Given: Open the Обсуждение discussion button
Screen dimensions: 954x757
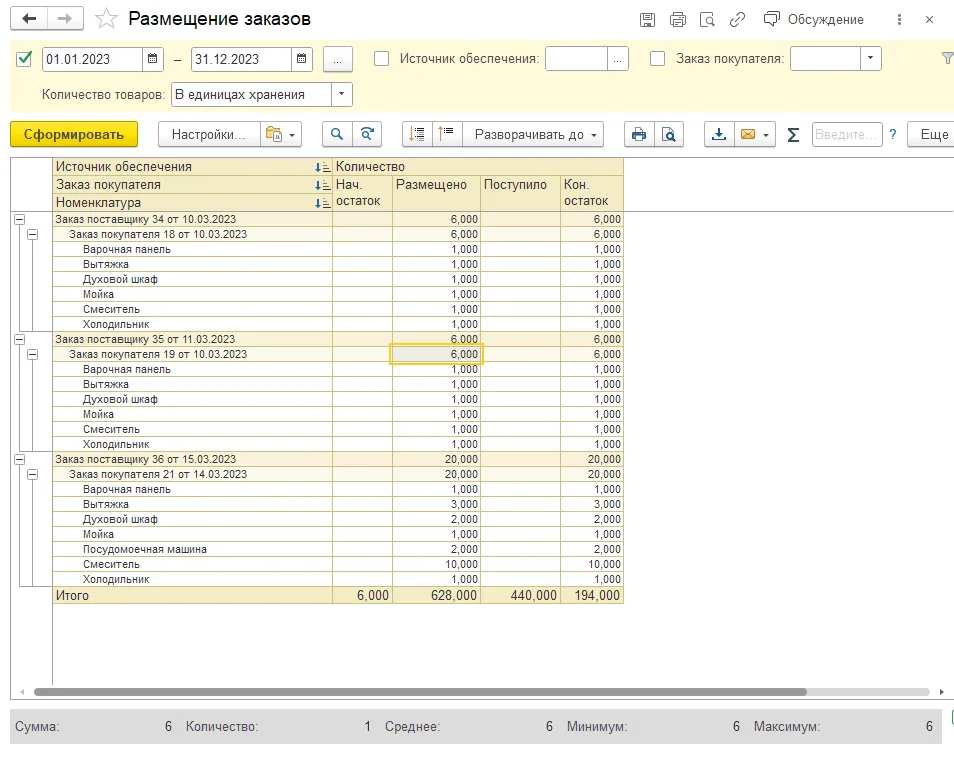Looking at the screenshot, I should click(813, 19).
